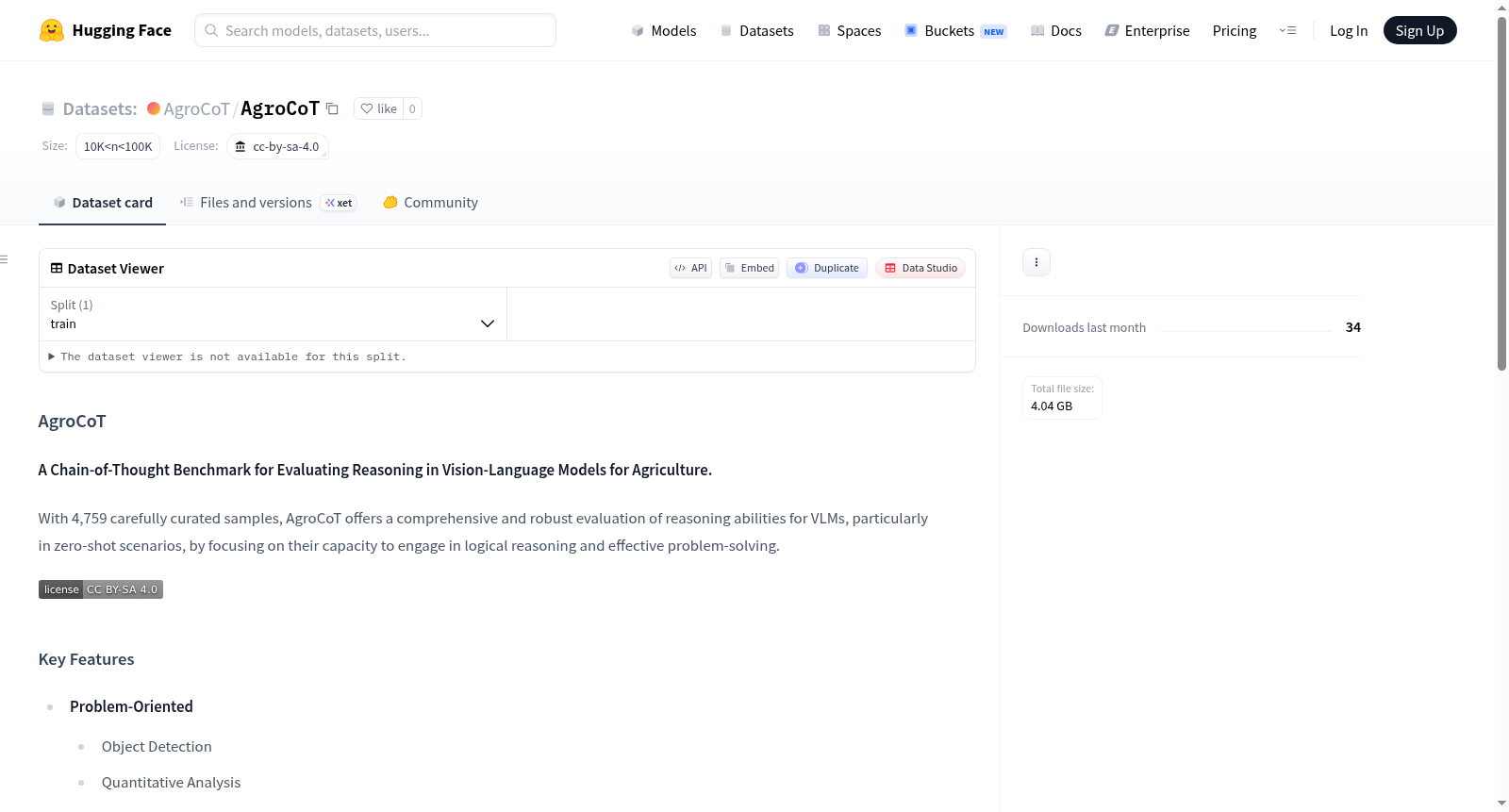This screenshot has height=812, width=1509.
Task: Open the additional navigation menu icon
Action: point(1287,30)
